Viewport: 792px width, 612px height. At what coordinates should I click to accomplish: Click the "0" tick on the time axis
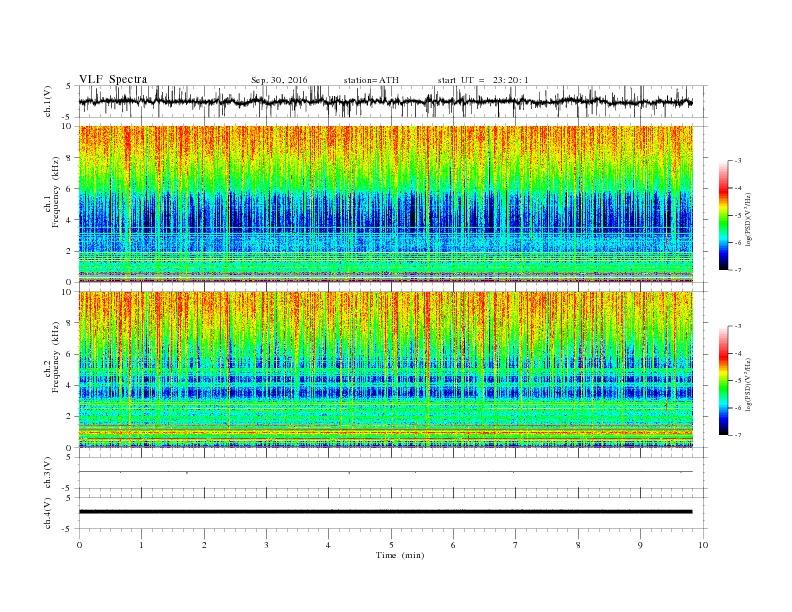(79, 545)
